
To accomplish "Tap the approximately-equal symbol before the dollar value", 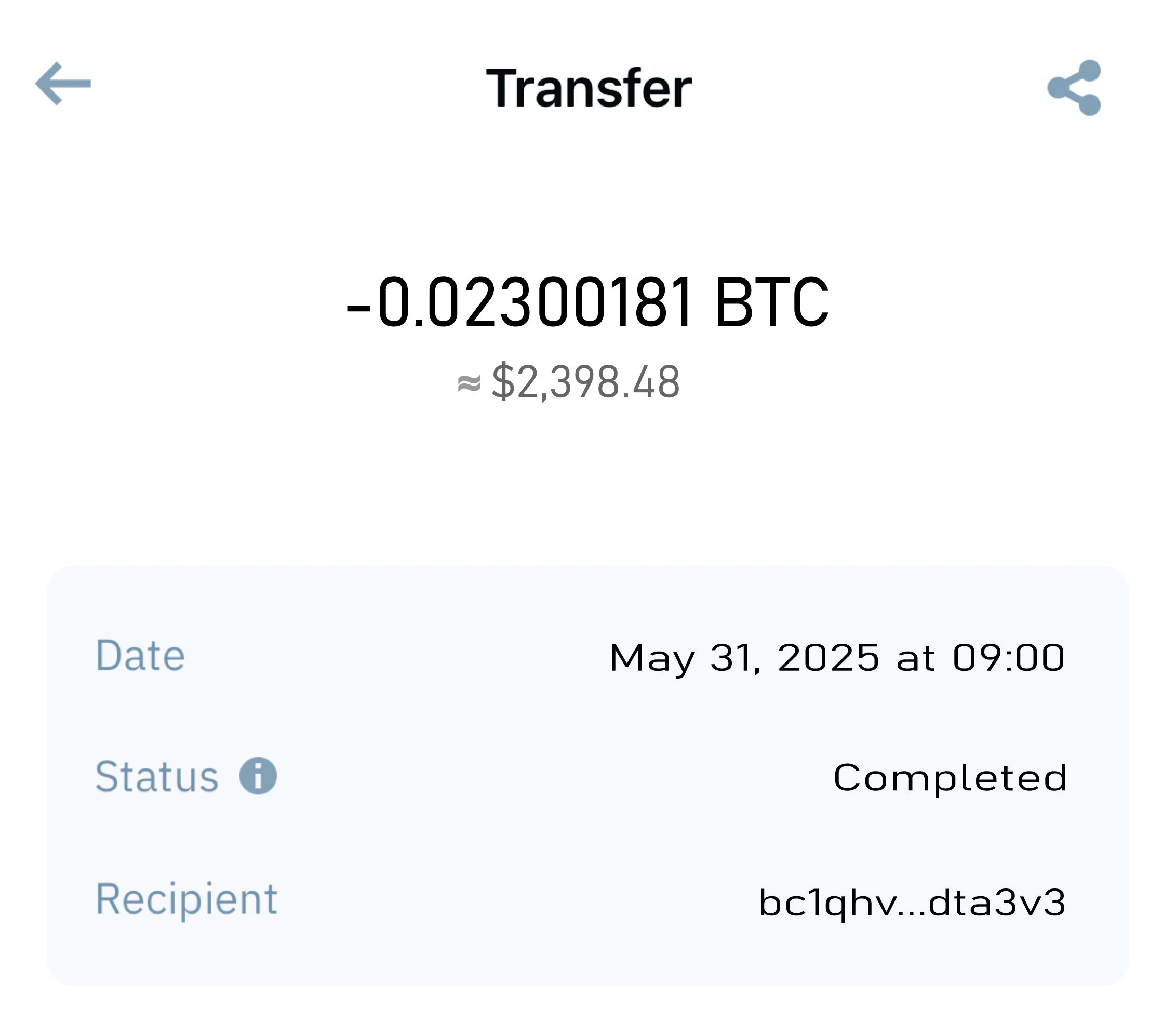I will (469, 383).
